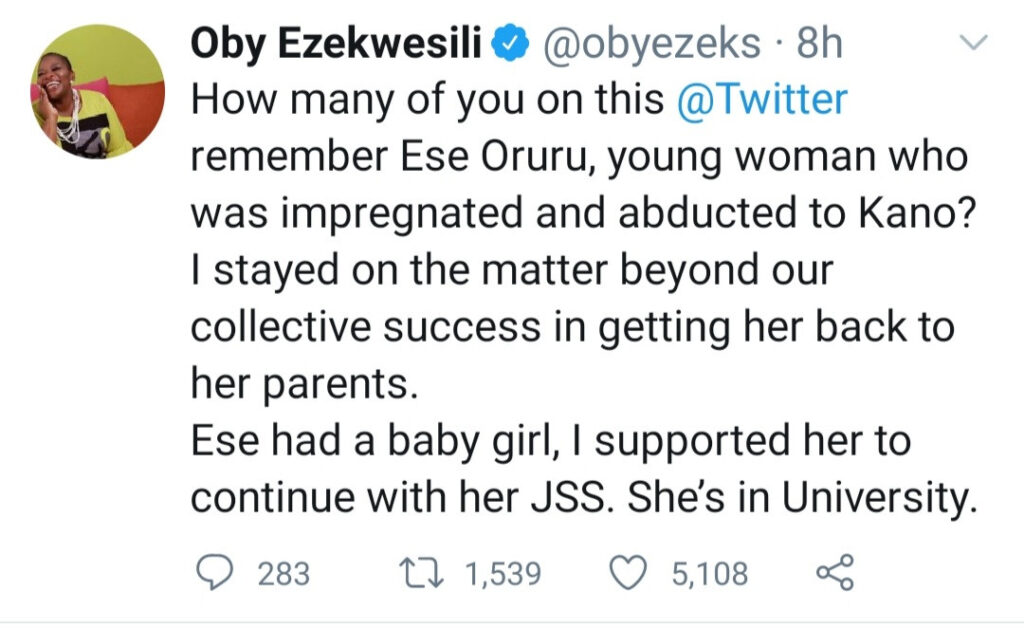1024x628 pixels.
Task: Click the 283 replies count
Action: 284,574
